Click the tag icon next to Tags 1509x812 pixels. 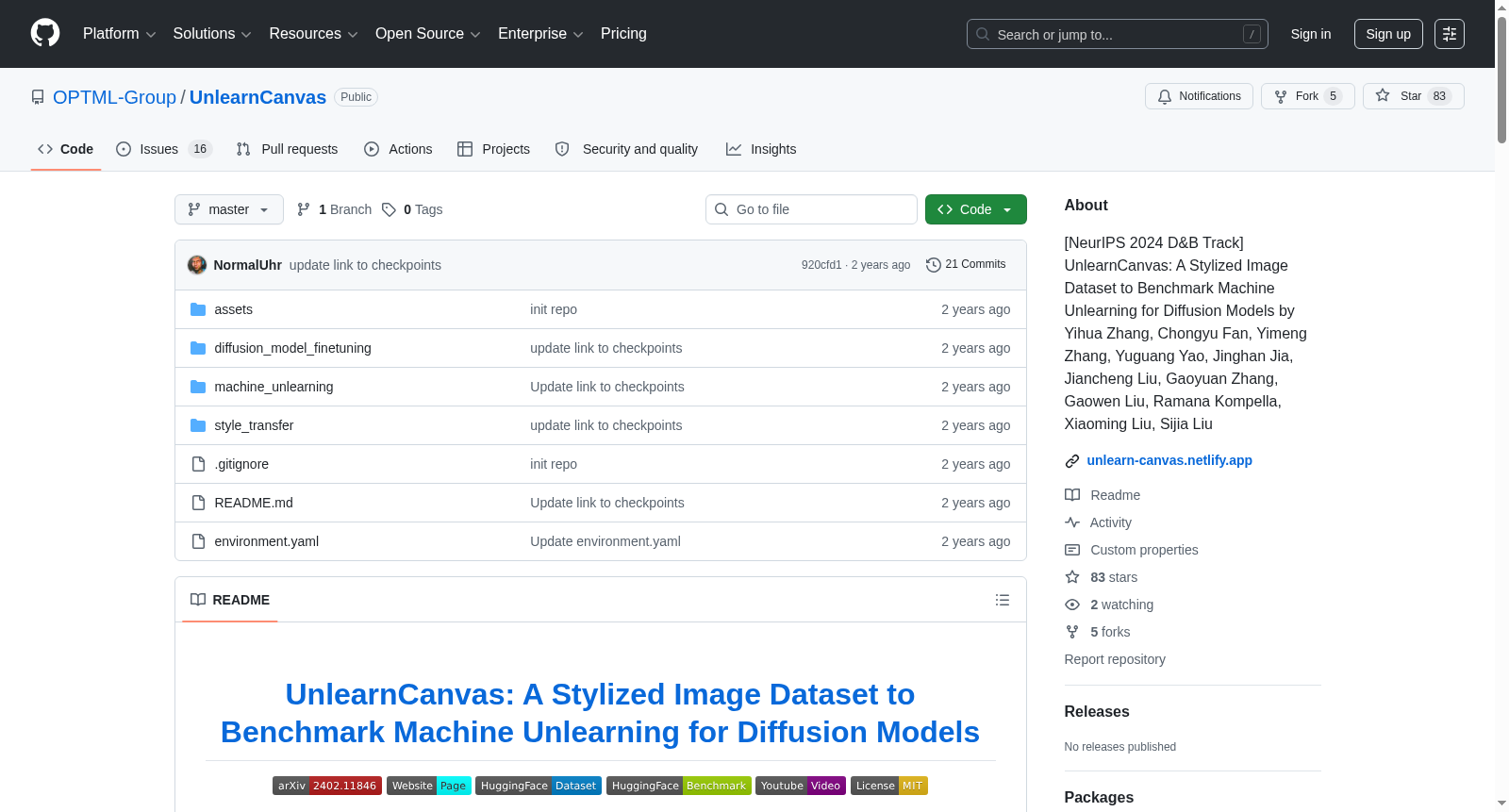point(389,209)
